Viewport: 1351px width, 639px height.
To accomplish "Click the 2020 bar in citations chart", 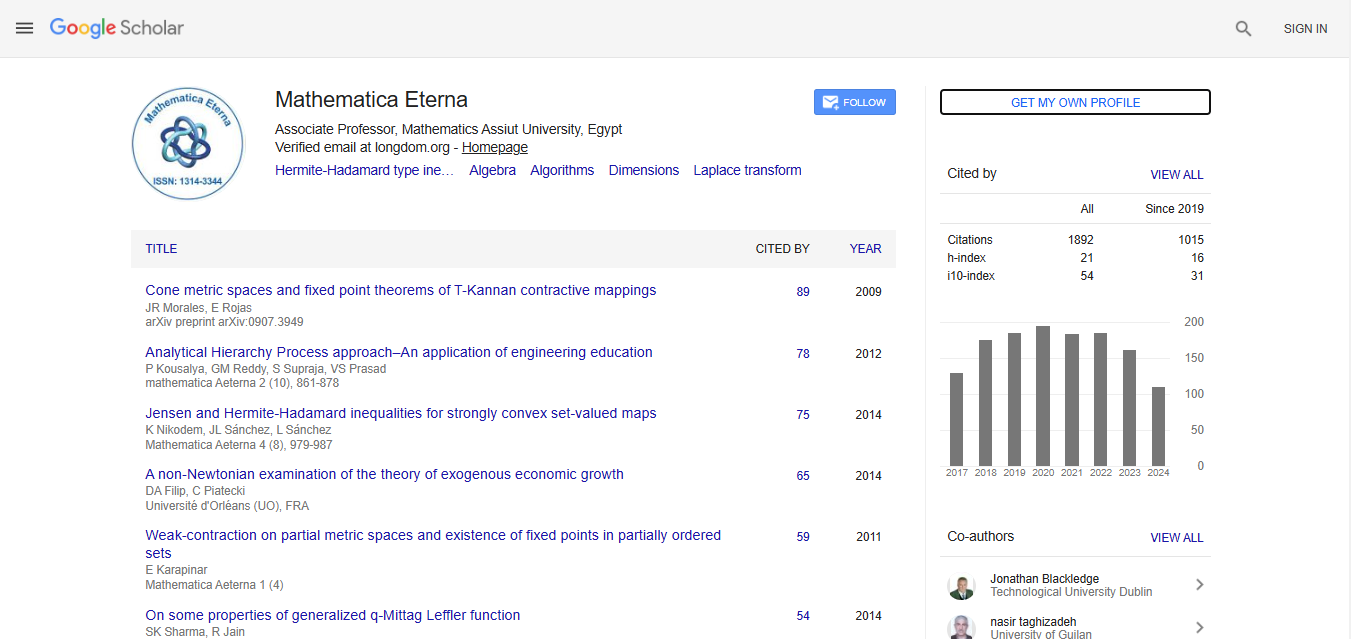I will tap(1043, 395).
